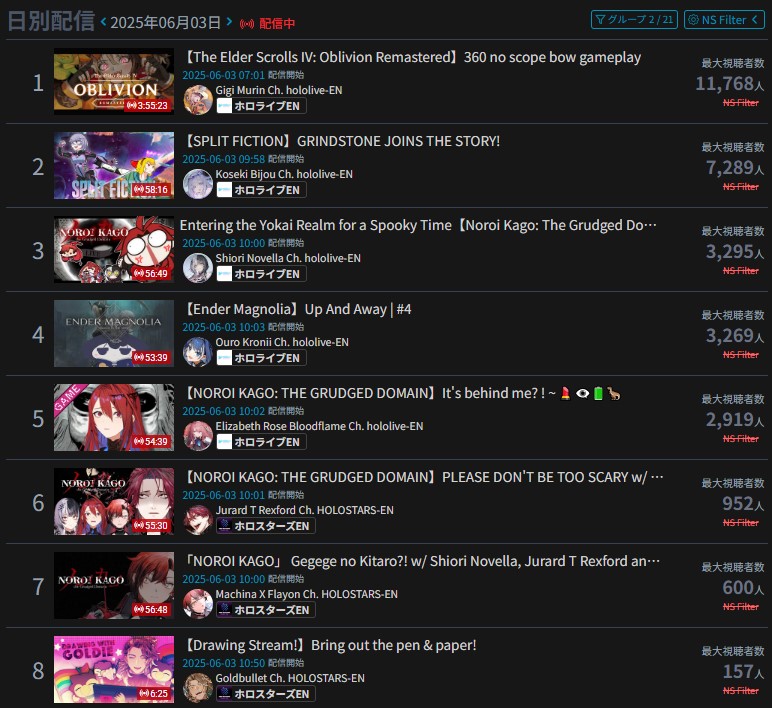Click ホロライブEN tag under Shiori Novella
Screen dimensions: 772x708
pyautogui.click(x=261, y=274)
